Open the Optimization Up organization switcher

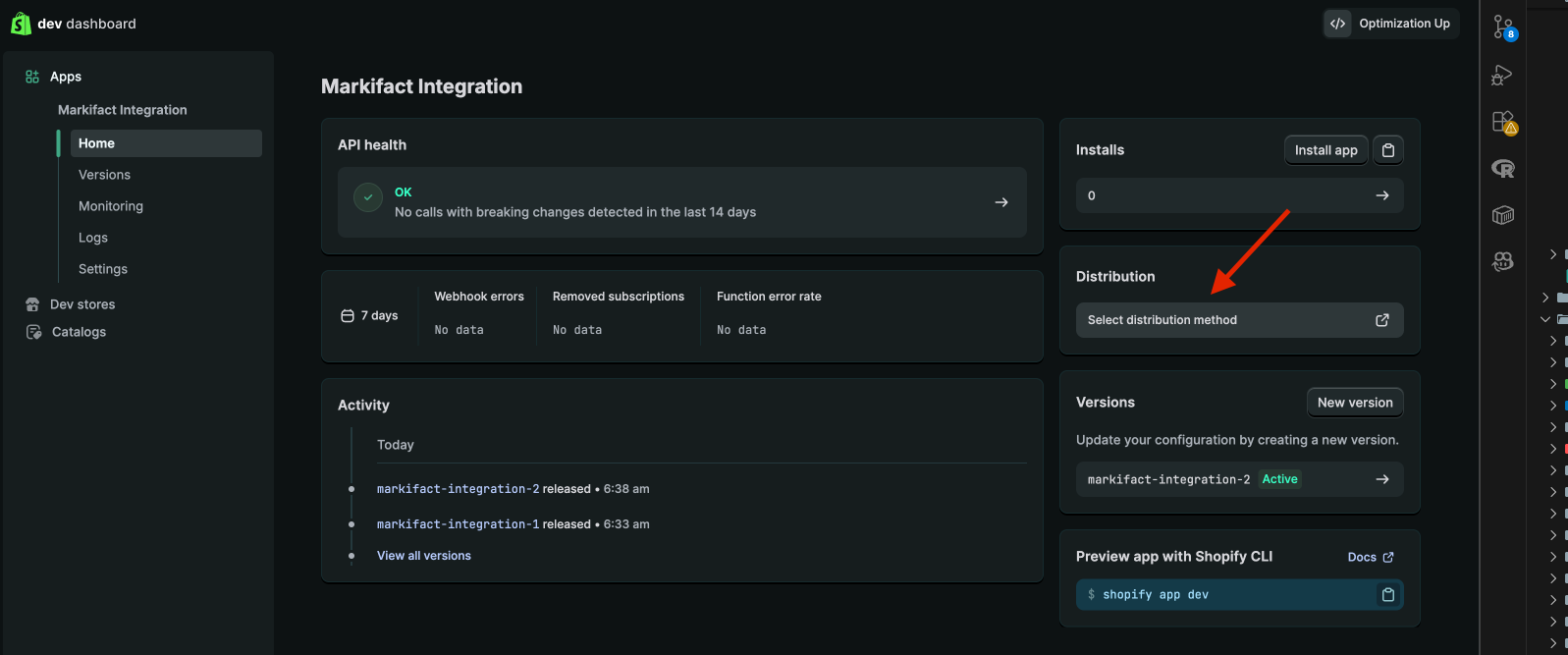(1390, 24)
